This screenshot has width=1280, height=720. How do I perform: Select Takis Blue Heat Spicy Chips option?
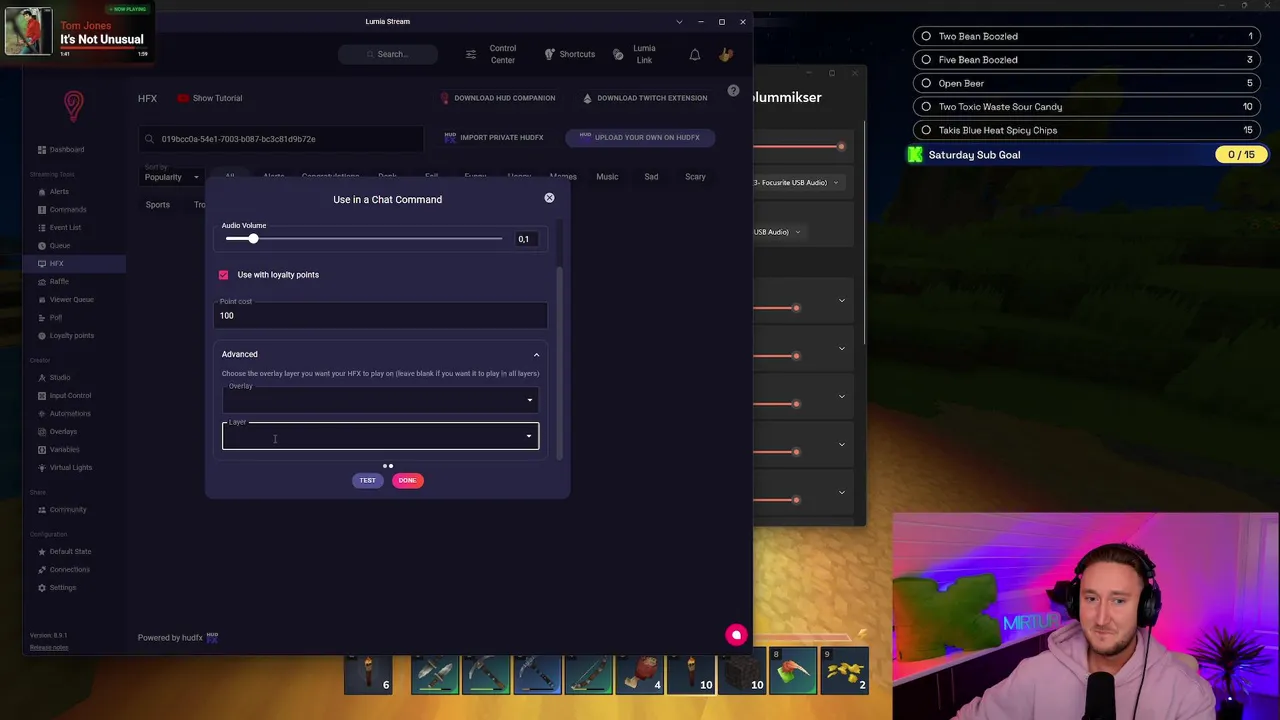926,130
